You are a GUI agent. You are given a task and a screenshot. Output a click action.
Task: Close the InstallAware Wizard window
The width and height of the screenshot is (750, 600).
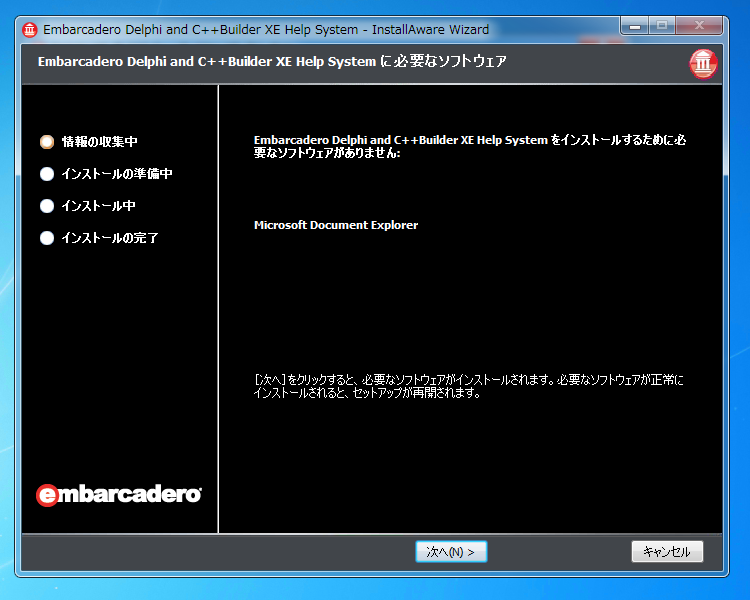[699, 25]
